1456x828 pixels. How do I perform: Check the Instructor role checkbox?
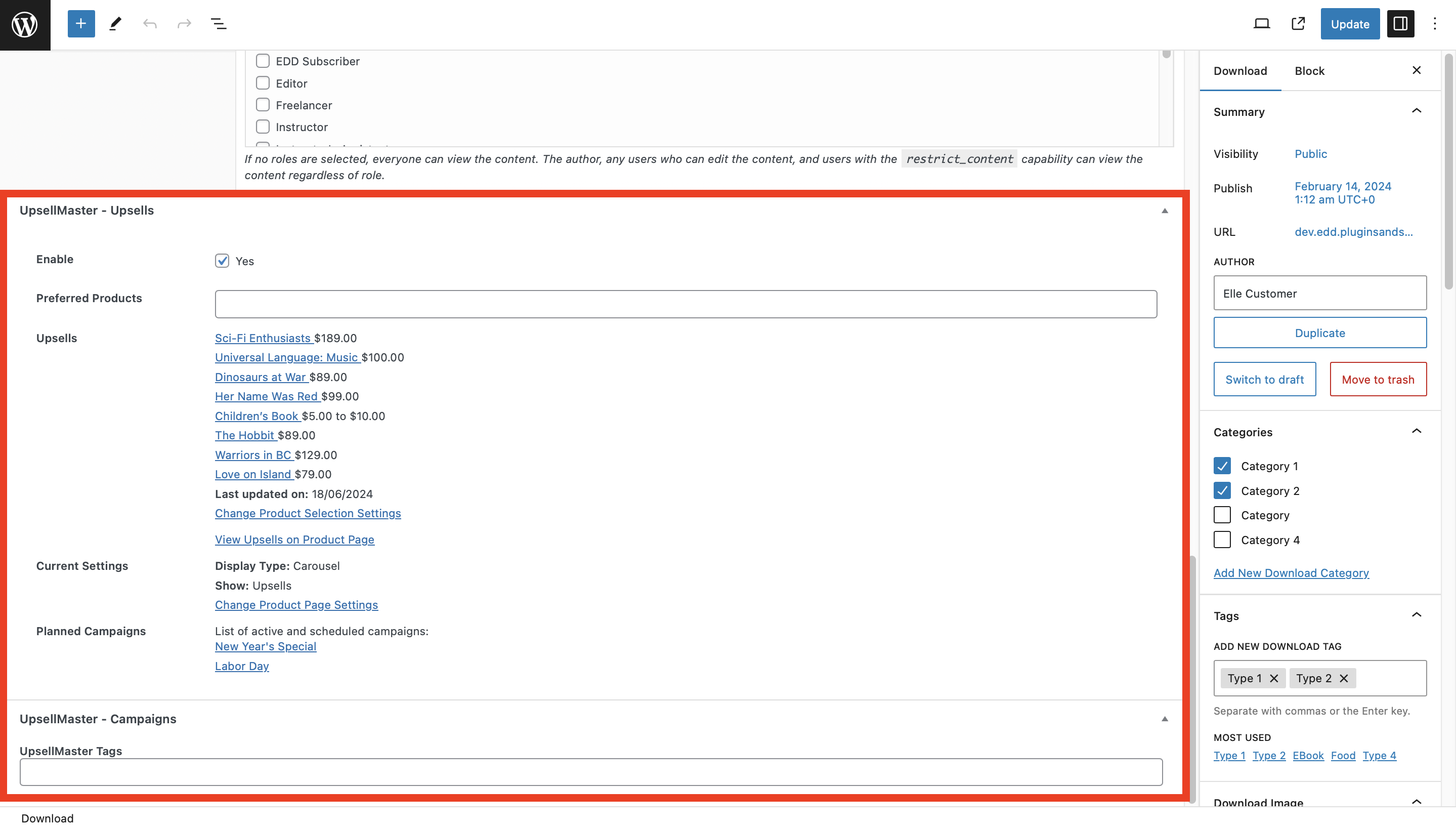pyautogui.click(x=263, y=126)
